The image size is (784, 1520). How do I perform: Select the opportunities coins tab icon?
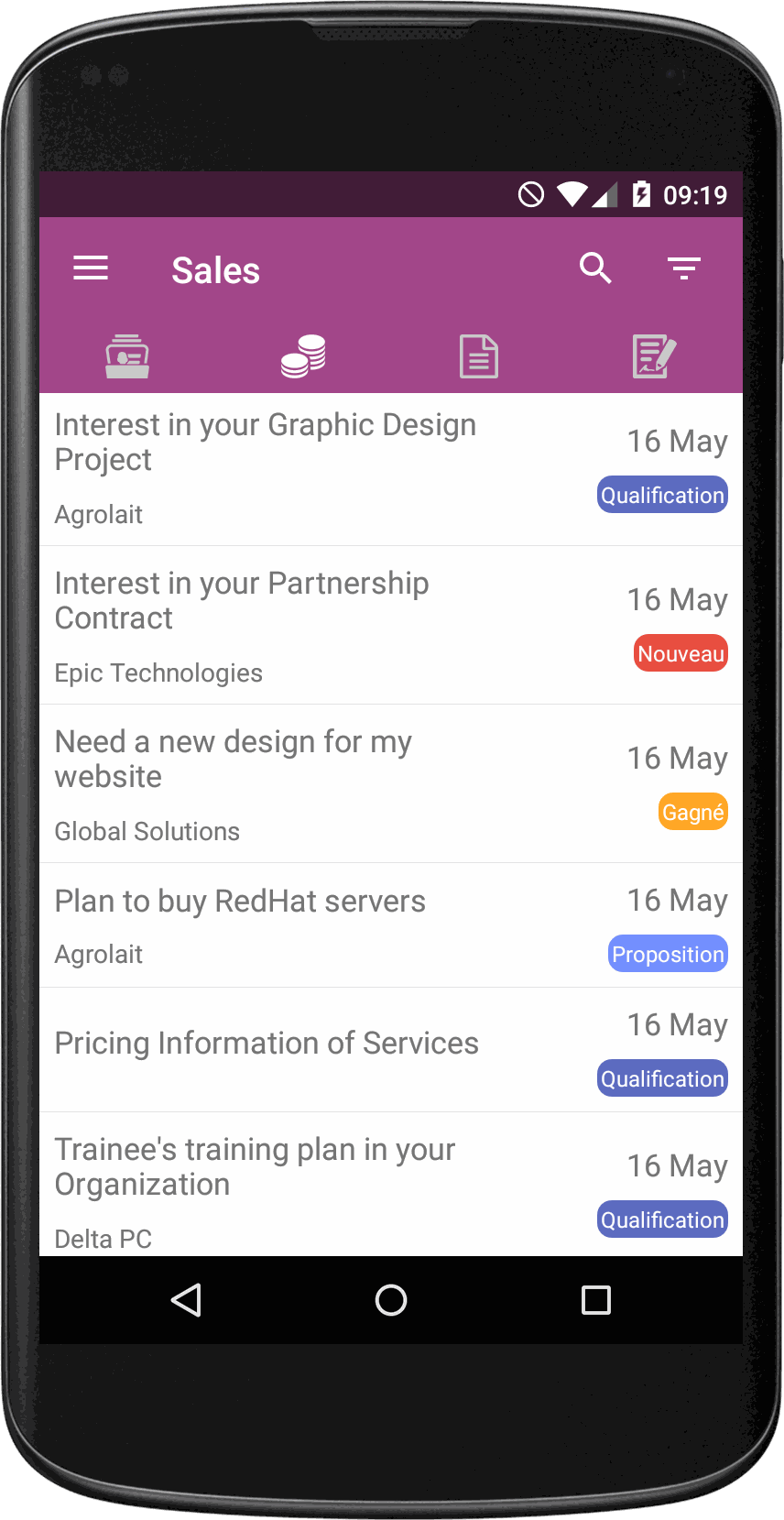(303, 356)
